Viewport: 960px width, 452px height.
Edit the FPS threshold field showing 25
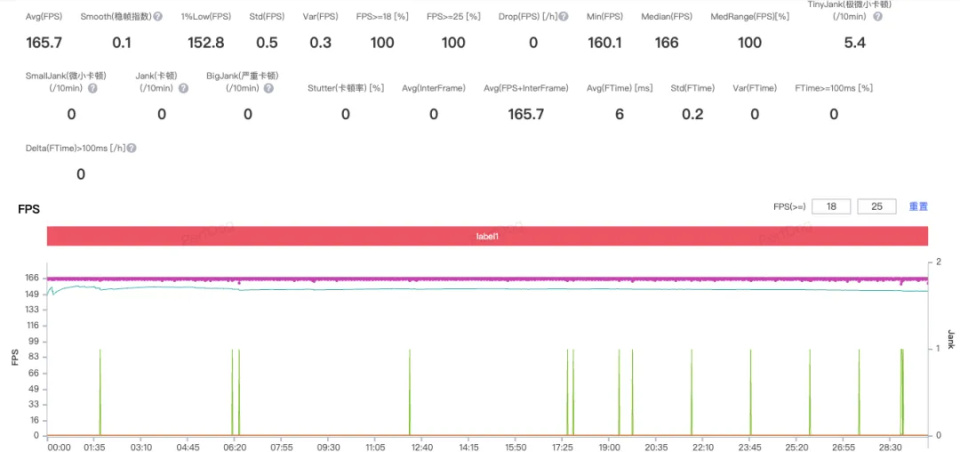877,206
